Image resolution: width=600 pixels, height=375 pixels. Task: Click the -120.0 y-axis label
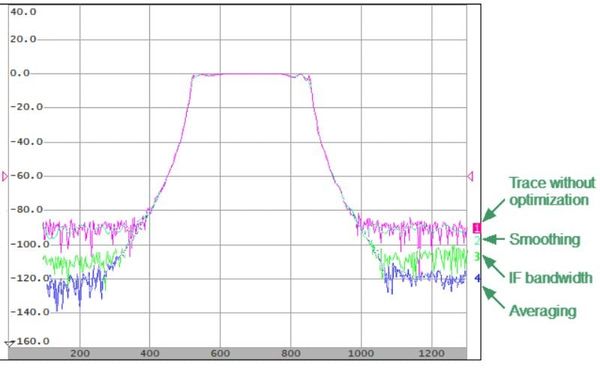(29, 278)
